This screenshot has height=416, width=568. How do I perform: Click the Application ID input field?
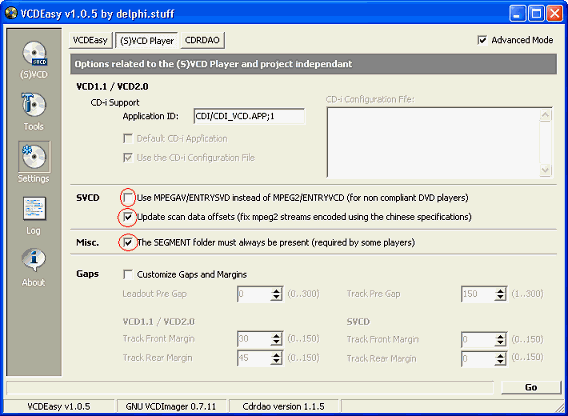249,116
